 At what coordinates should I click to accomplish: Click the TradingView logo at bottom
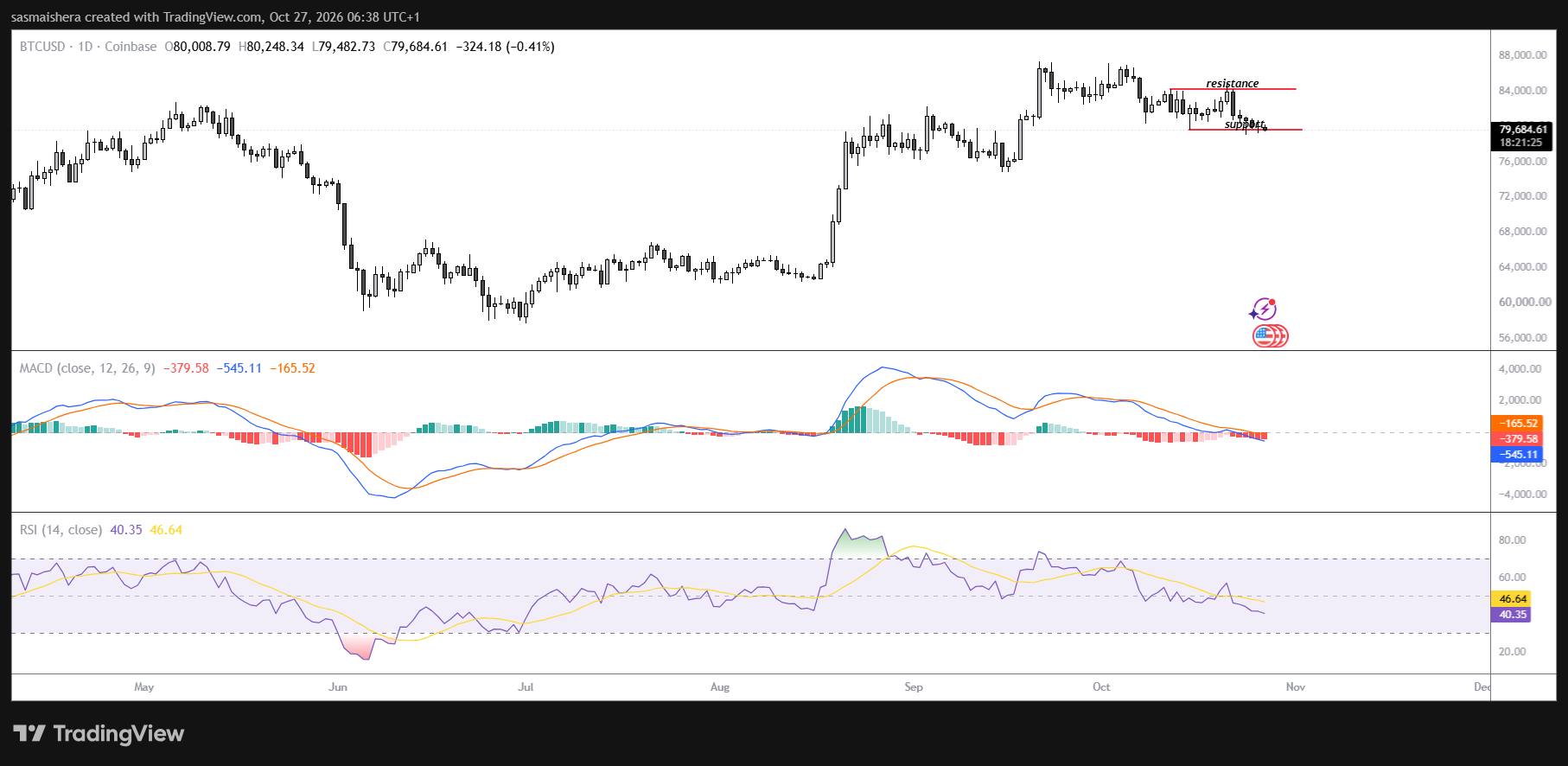[99, 734]
